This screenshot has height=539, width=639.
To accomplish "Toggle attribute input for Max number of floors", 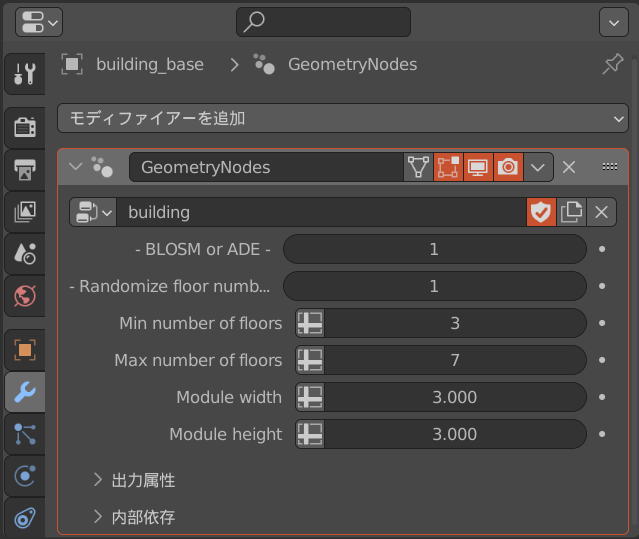I will point(310,360).
